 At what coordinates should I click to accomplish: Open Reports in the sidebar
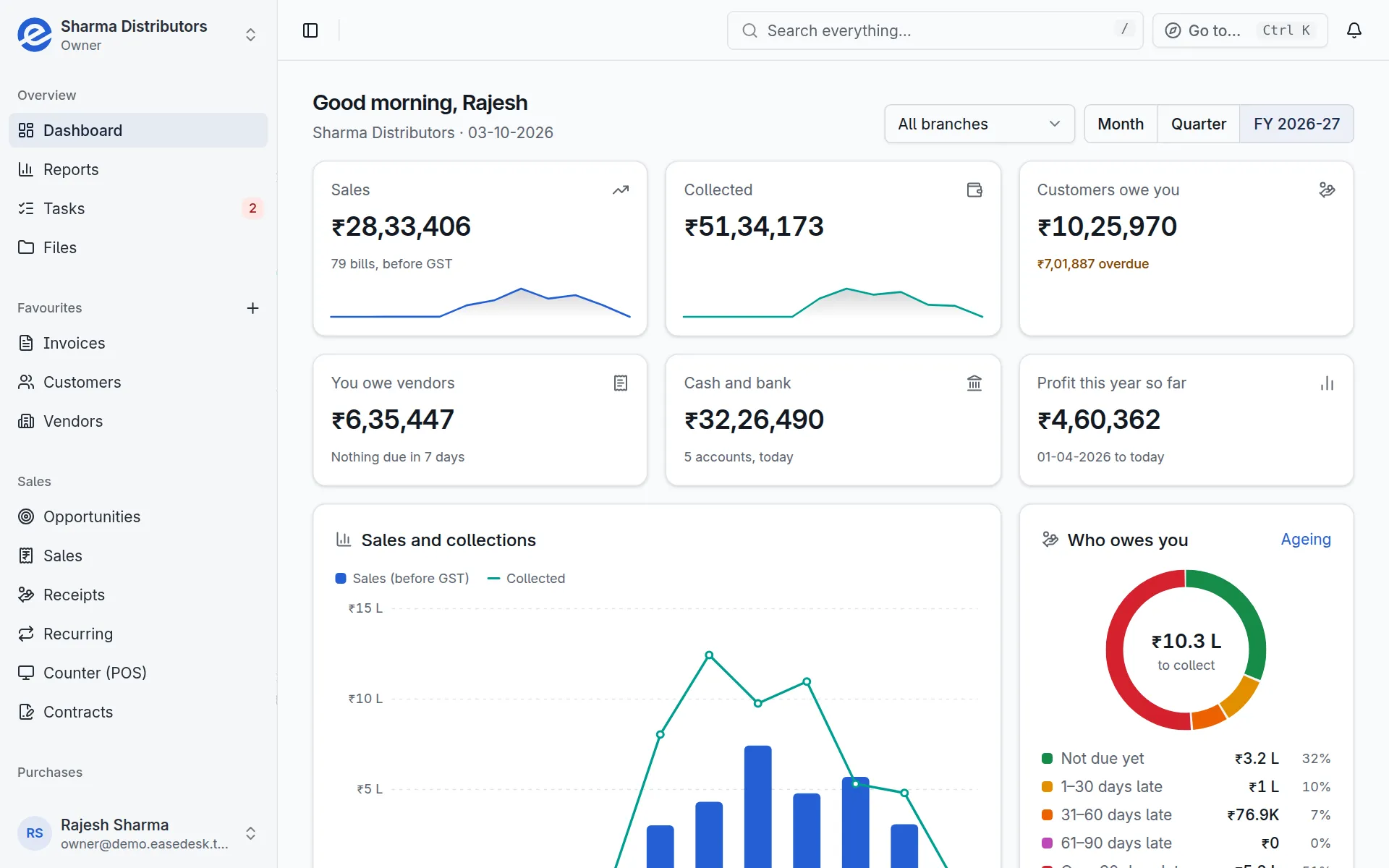click(138, 169)
